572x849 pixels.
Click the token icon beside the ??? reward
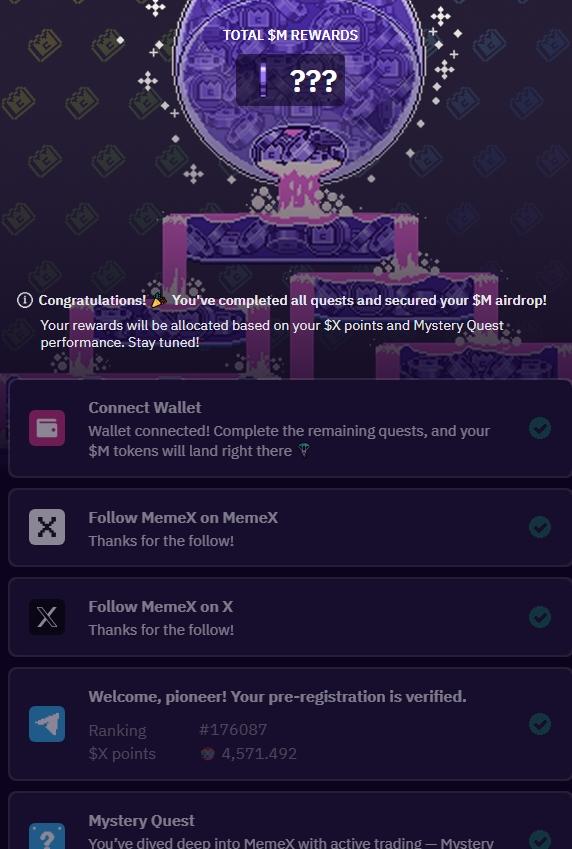(x=263, y=80)
